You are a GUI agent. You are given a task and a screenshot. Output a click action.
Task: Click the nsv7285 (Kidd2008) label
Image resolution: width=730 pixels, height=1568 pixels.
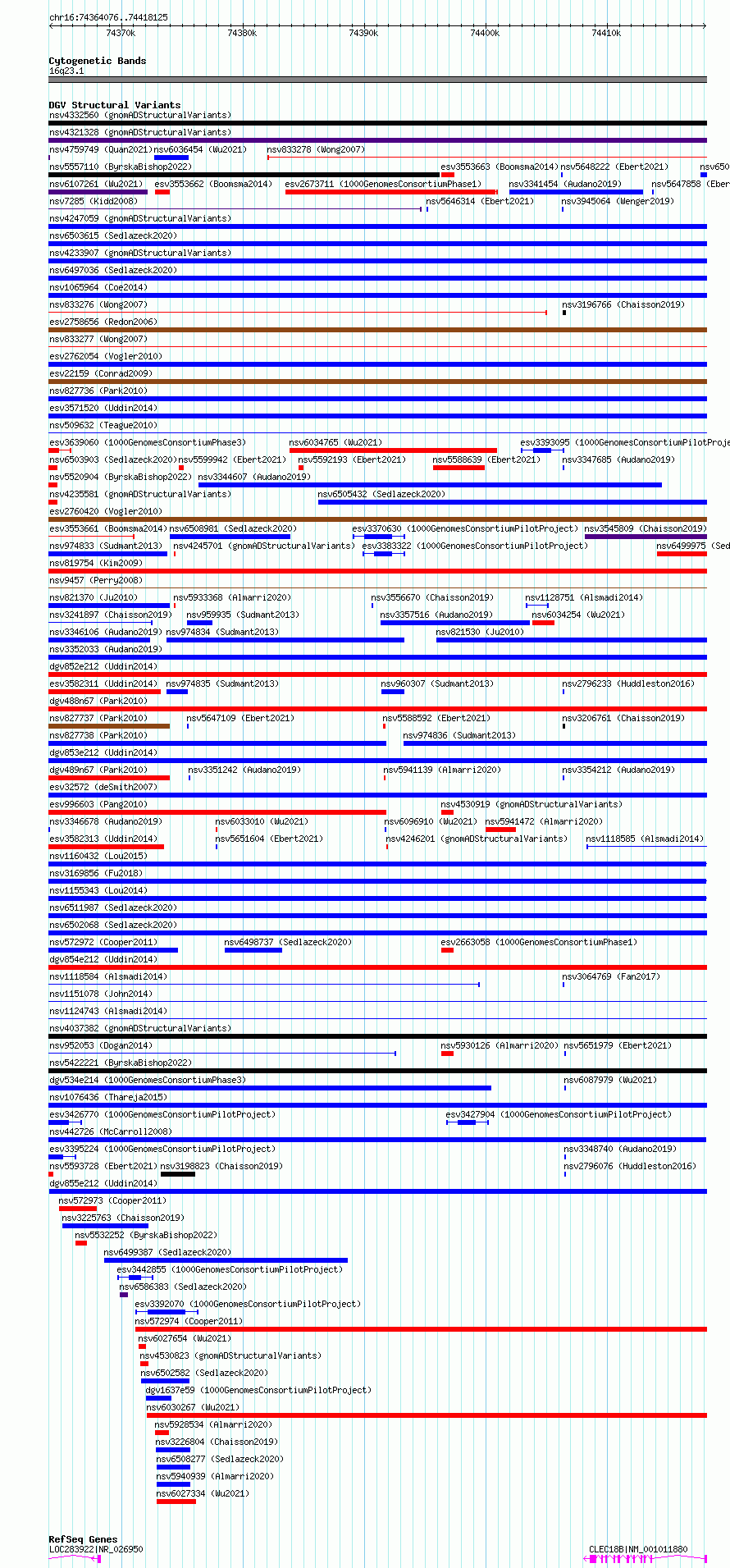point(94,201)
